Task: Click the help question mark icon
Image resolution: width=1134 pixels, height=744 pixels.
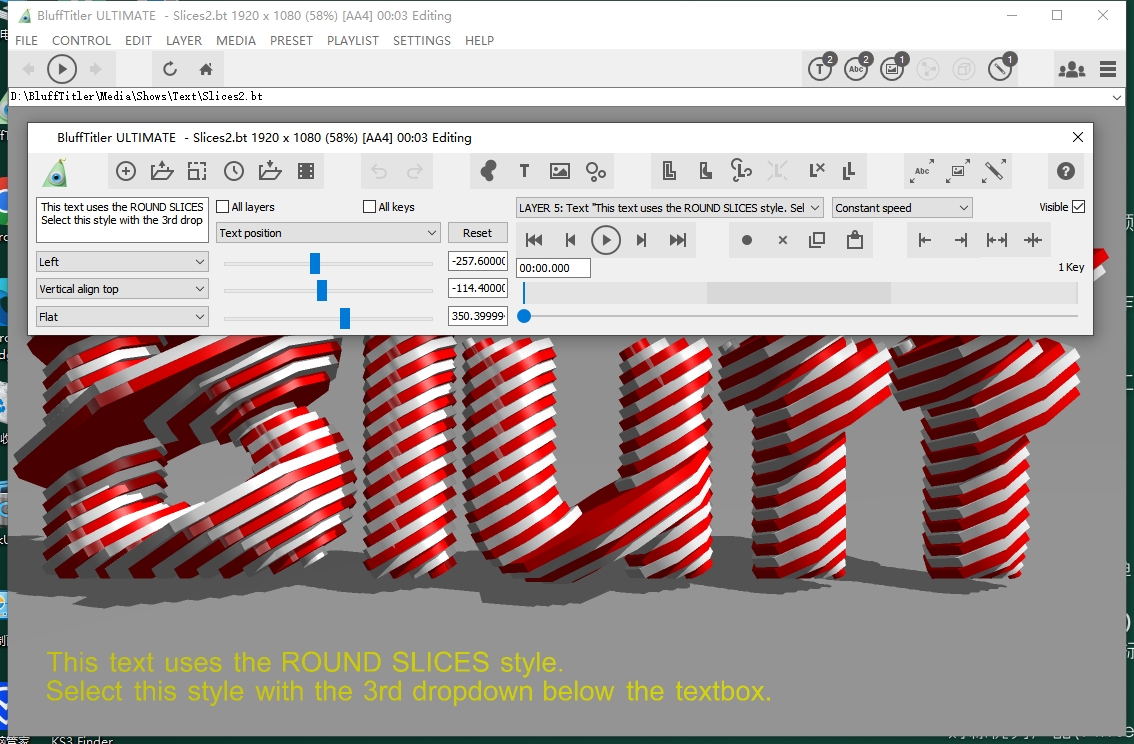Action: [x=1065, y=171]
